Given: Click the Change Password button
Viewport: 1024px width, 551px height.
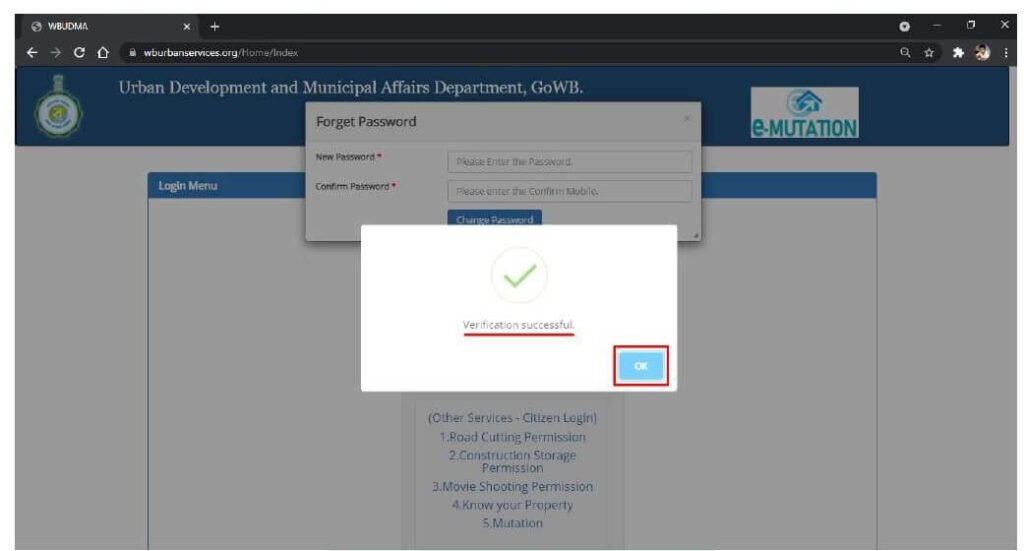Looking at the screenshot, I should [494, 218].
